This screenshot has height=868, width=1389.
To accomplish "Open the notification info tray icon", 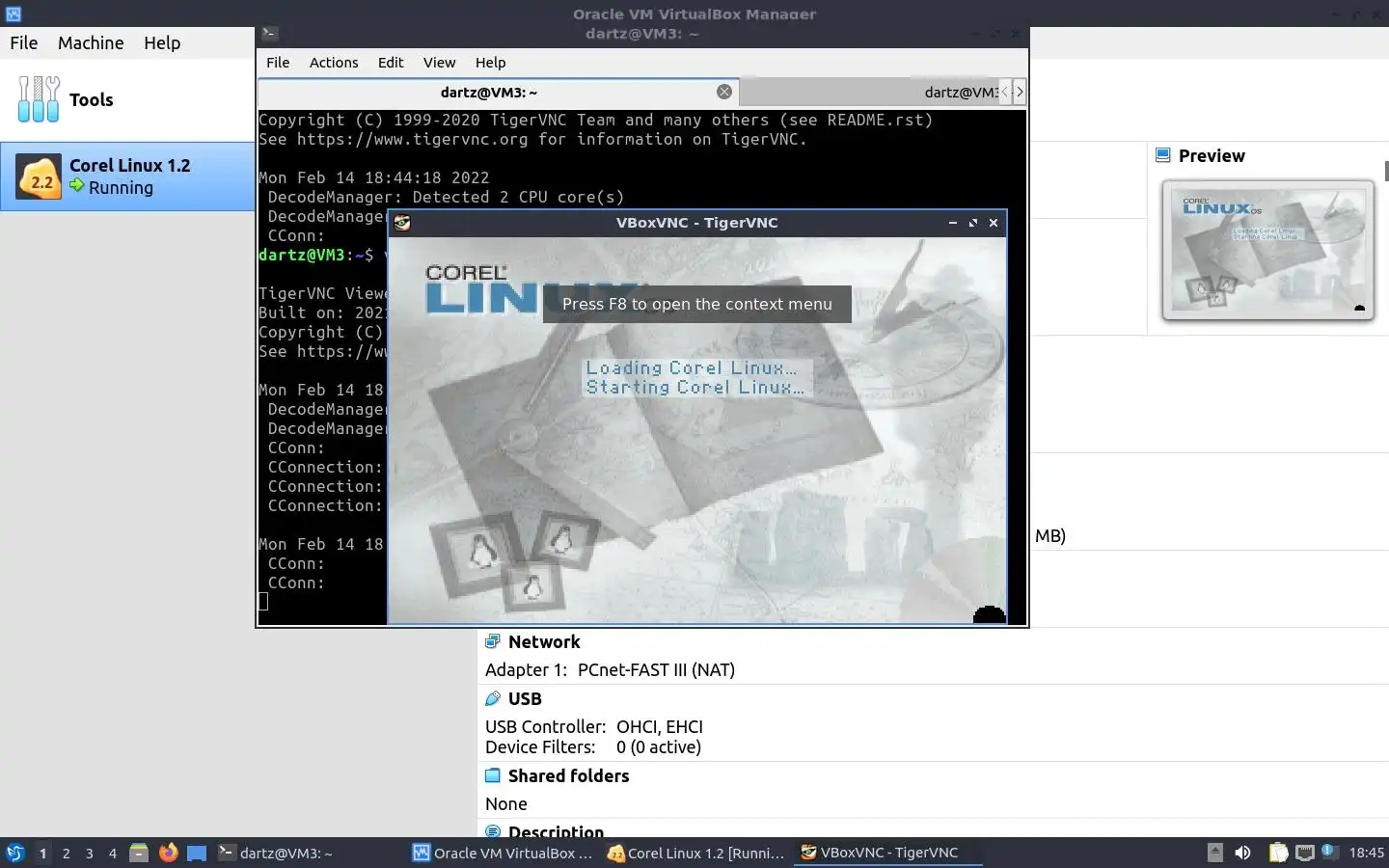I will [x=1328, y=851].
